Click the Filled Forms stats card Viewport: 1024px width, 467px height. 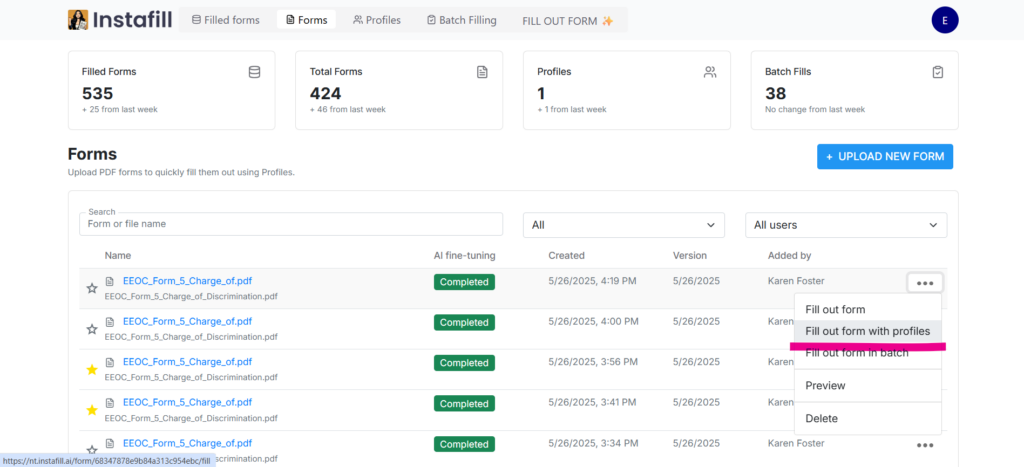(x=171, y=90)
